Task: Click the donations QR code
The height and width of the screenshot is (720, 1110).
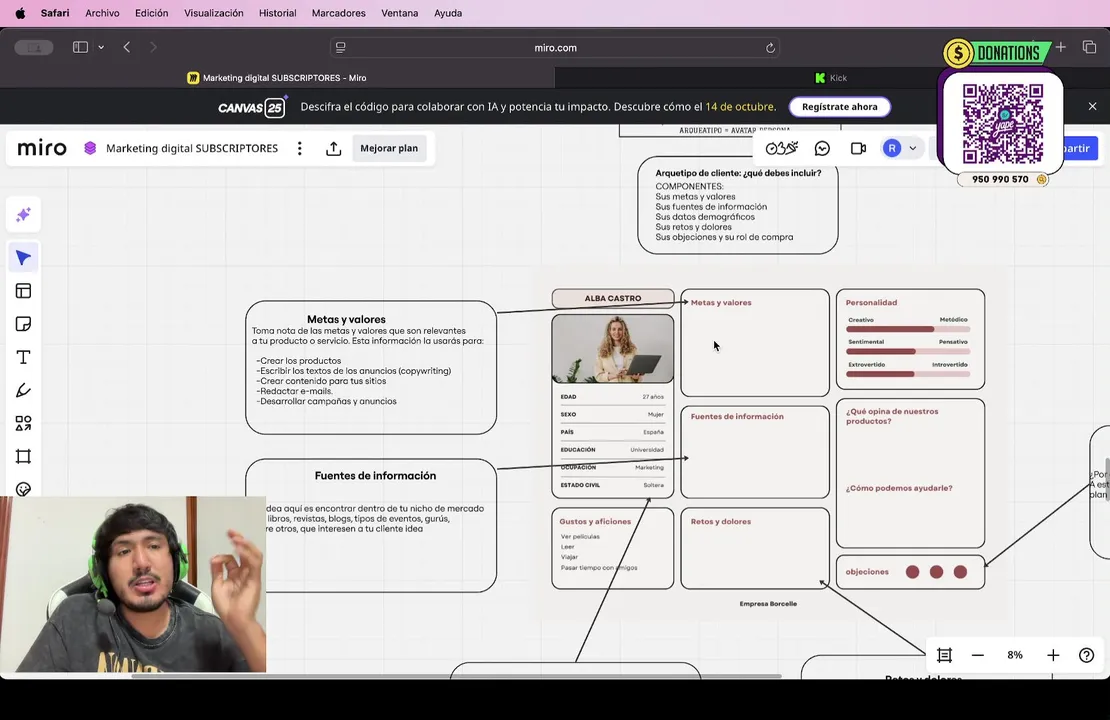Action: point(1002,124)
